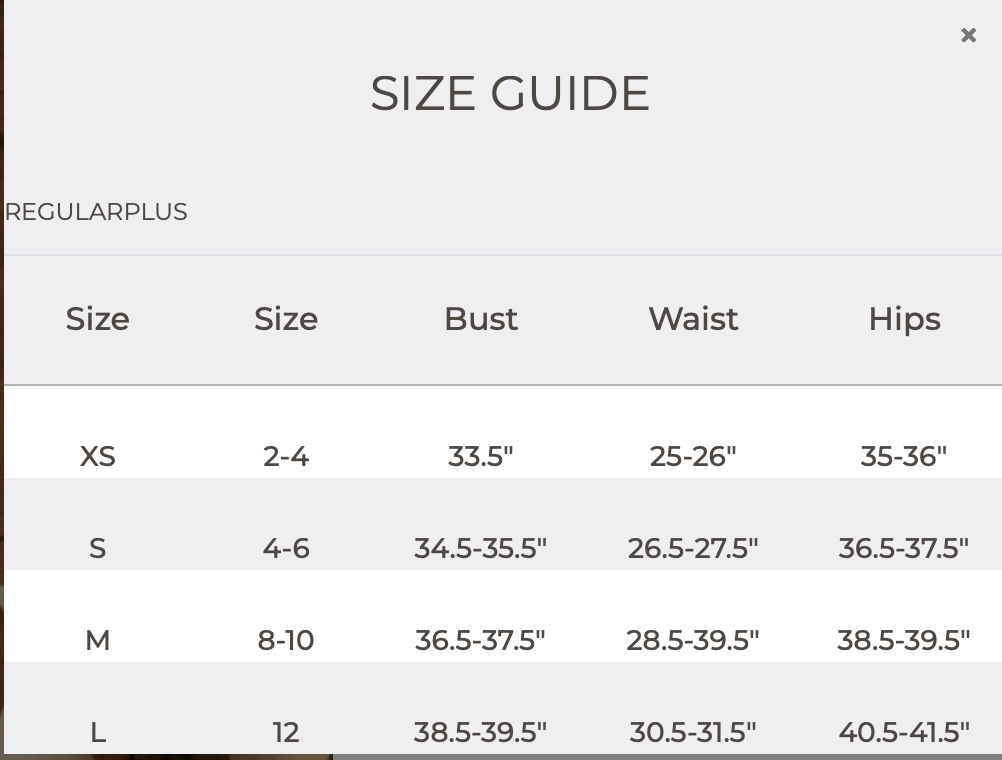The width and height of the screenshot is (1002, 760).
Task: Select the L size row
Action: 97,731
